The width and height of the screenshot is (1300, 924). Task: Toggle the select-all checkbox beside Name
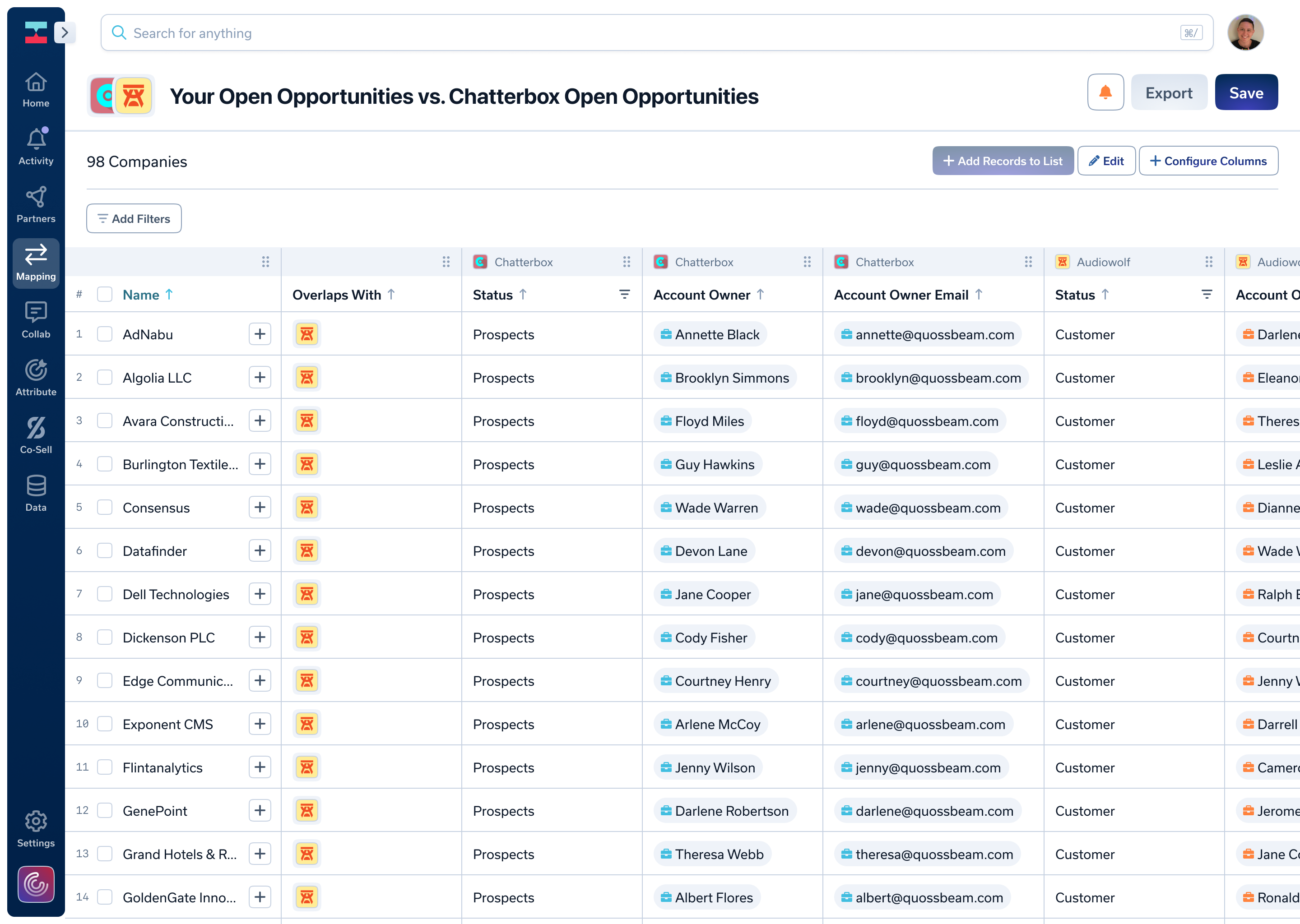click(105, 294)
